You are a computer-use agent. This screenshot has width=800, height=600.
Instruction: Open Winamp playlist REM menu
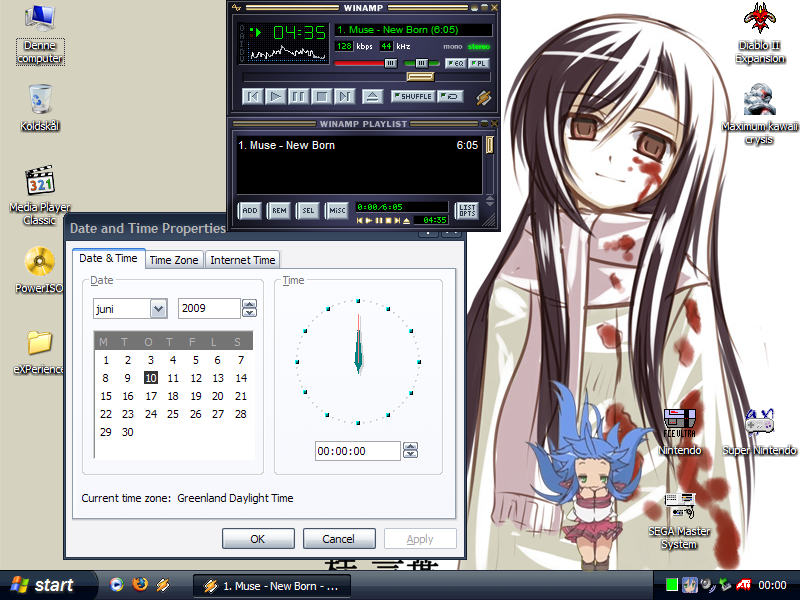coord(279,210)
